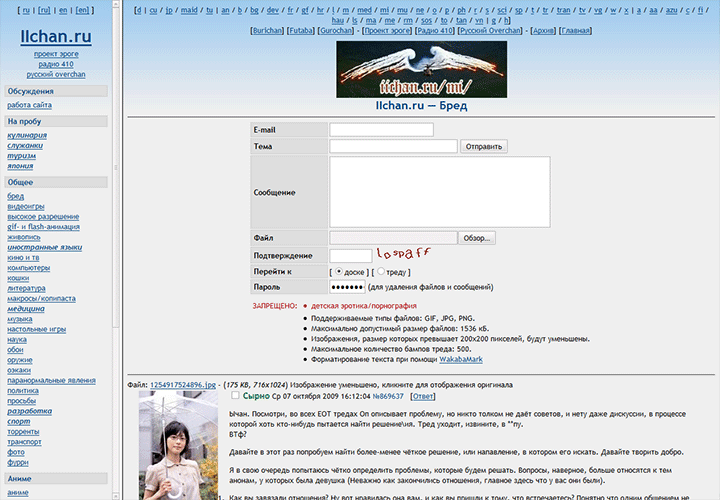Click the Сообщение message text area

pos(440,192)
